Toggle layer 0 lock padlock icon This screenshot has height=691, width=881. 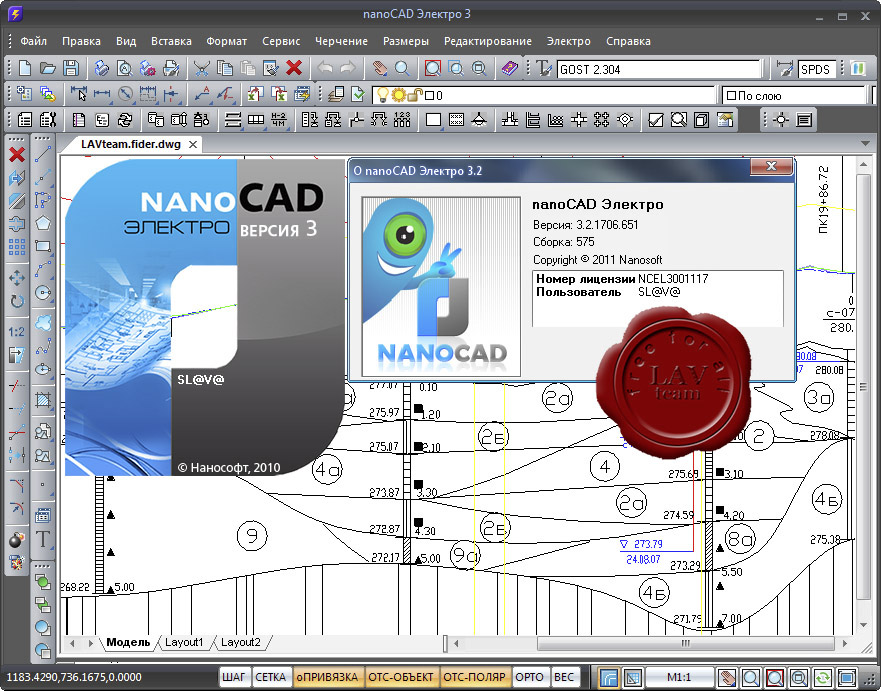(414, 95)
